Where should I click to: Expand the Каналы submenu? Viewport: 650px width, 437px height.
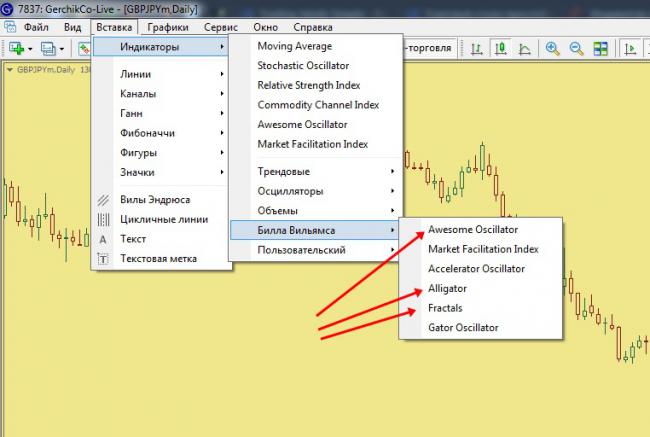pyautogui.click(x=161, y=94)
